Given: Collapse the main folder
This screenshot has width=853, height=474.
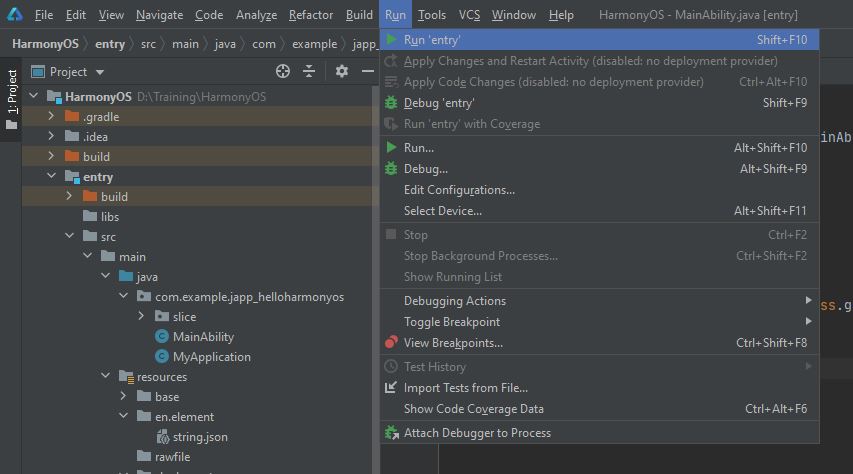Looking at the screenshot, I should point(88,255).
